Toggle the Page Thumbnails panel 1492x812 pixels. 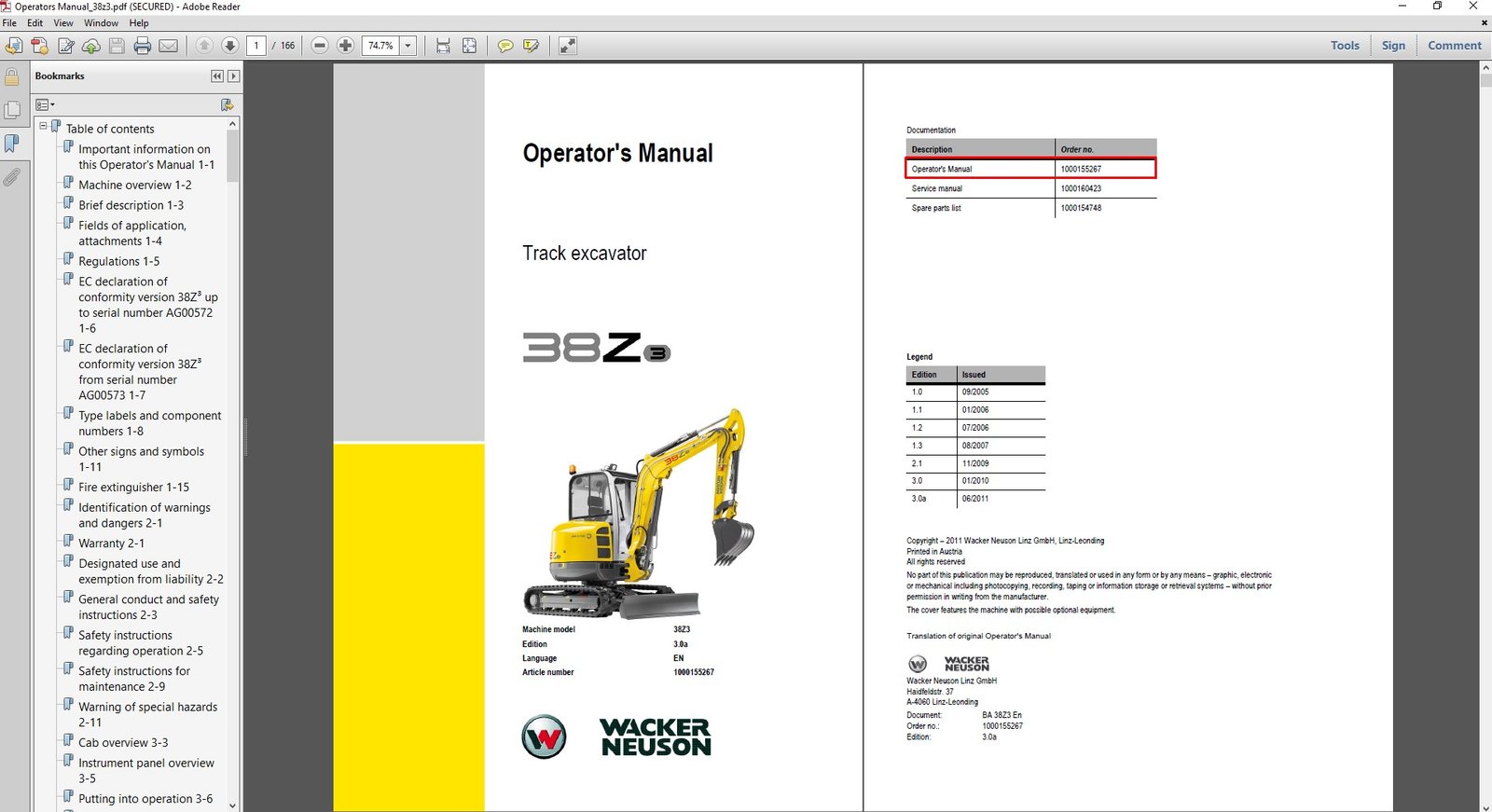tap(12, 110)
